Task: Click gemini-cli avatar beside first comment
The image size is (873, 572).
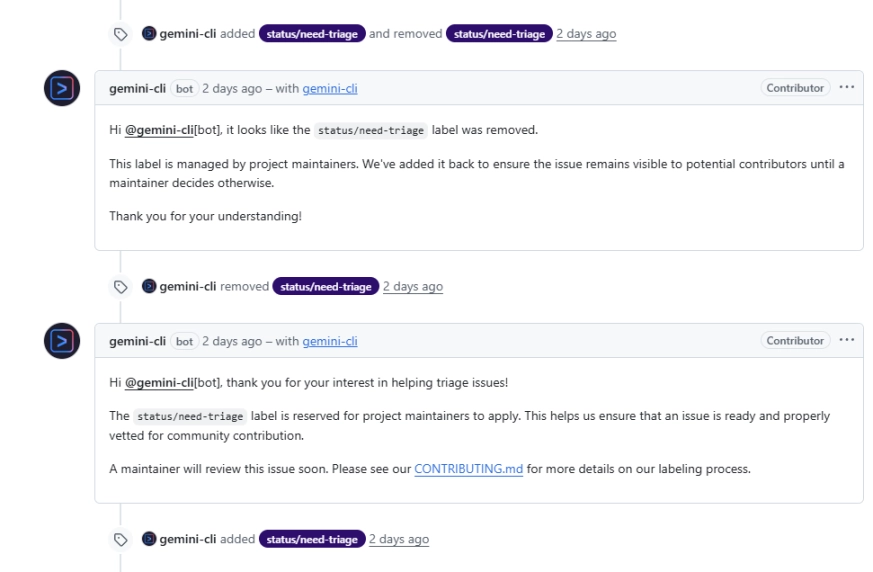Action: [x=58, y=87]
